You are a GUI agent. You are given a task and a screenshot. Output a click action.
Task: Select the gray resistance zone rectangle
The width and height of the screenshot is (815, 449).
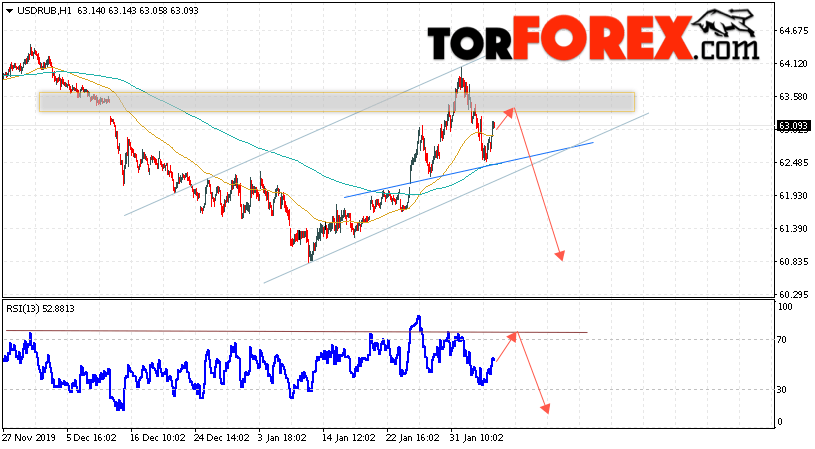pos(337,102)
